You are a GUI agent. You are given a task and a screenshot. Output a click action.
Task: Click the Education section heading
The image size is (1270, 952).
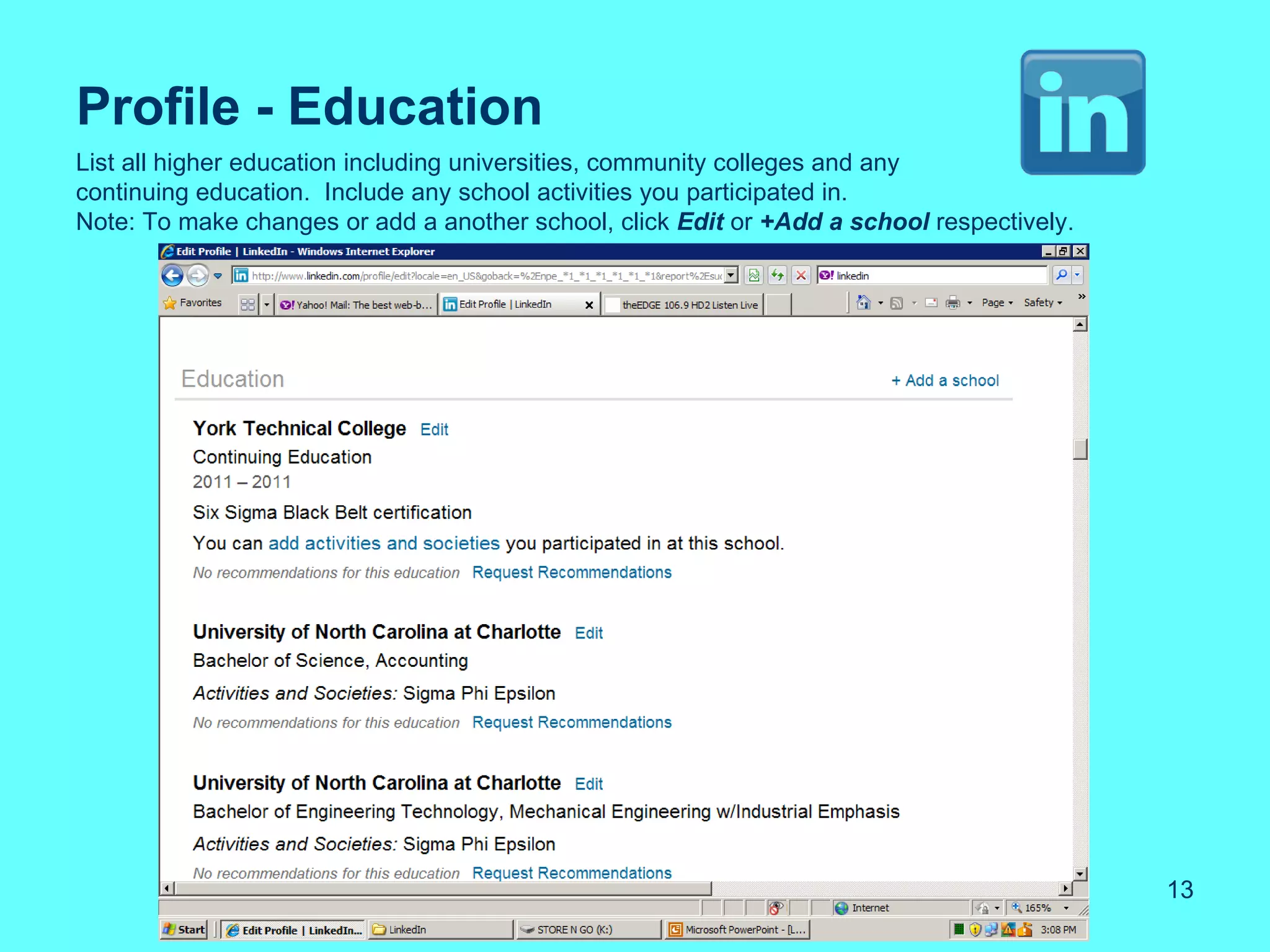point(233,379)
